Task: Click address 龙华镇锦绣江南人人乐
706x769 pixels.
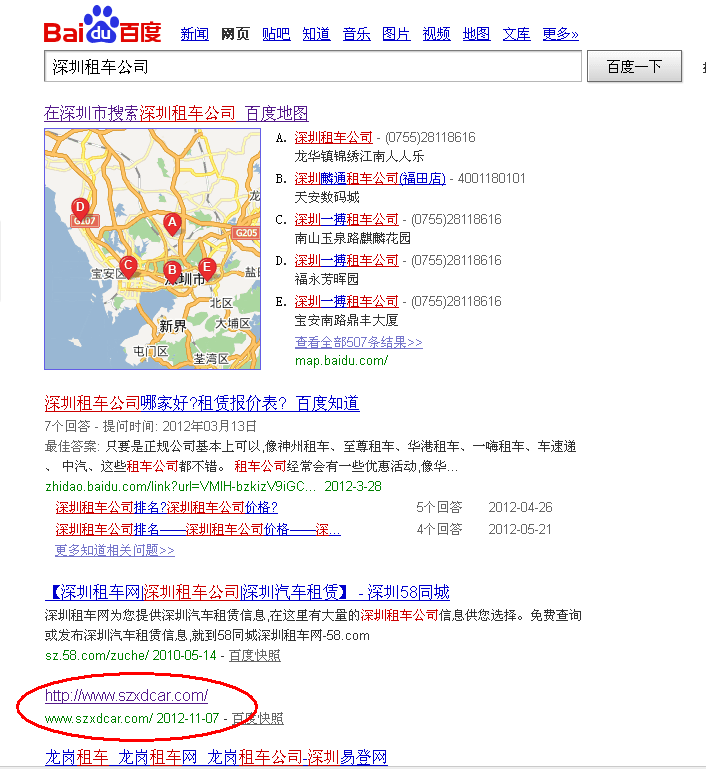Action: [x=359, y=156]
